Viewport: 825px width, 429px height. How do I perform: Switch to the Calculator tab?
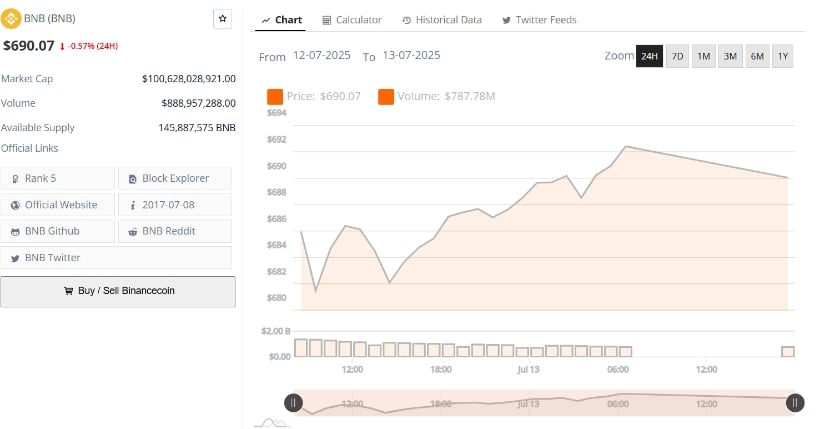click(352, 20)
